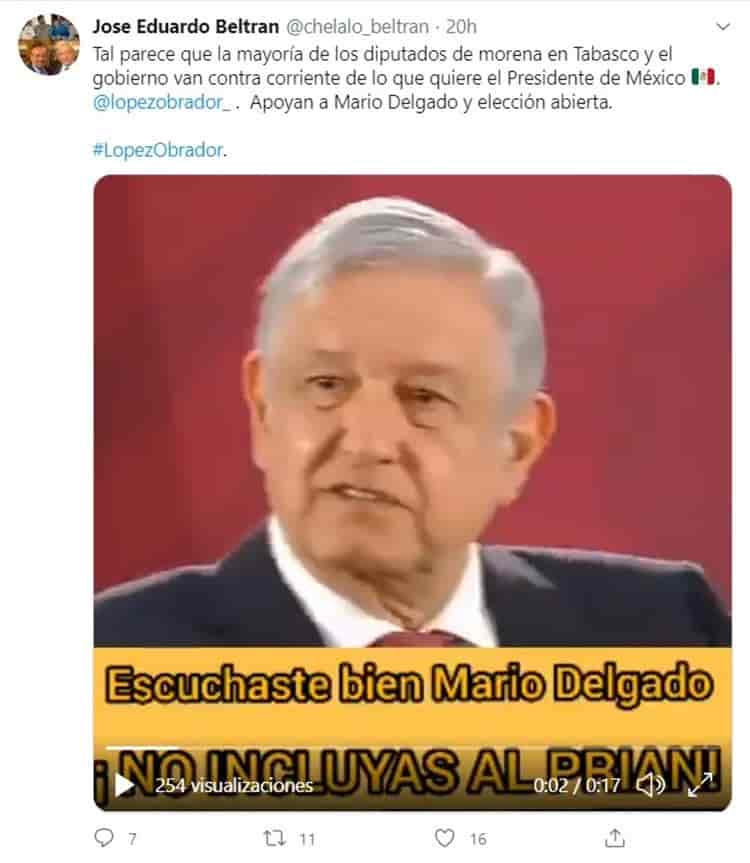Play the video with the play button

tap(124, 785)
